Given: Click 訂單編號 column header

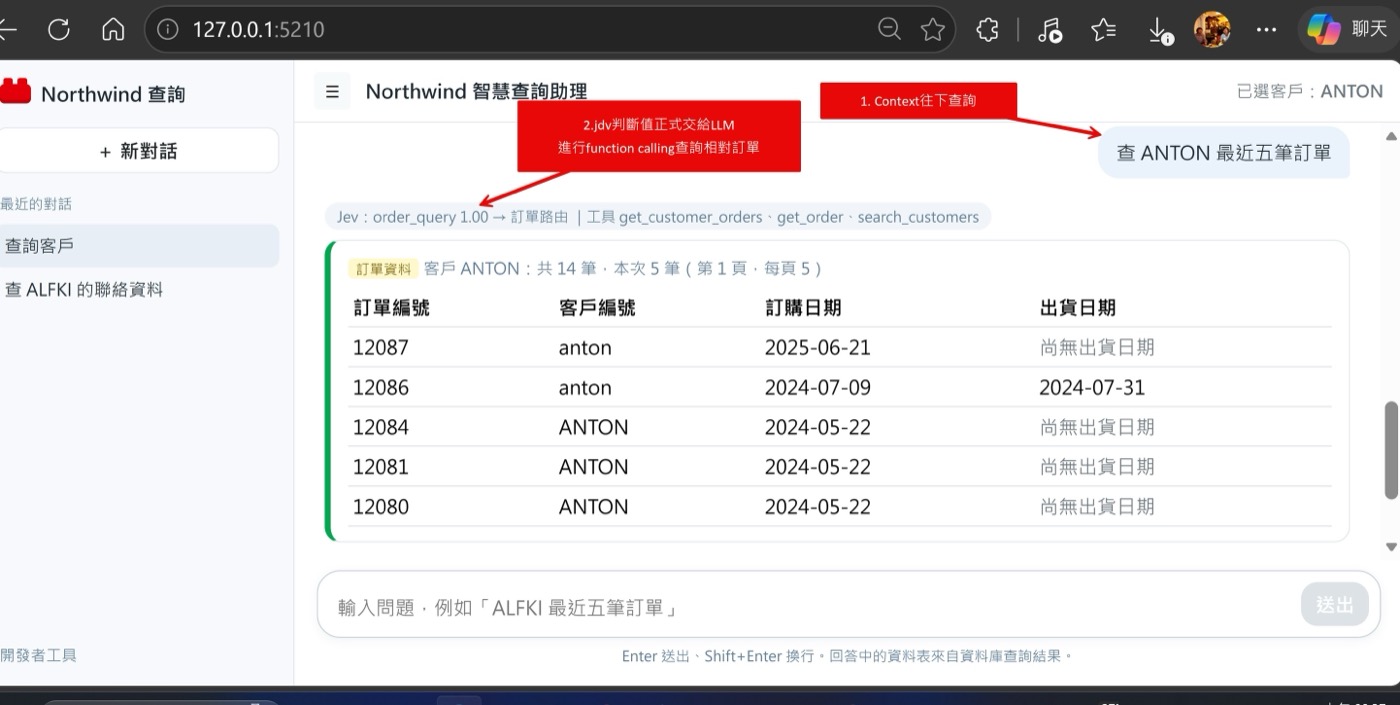Looking at the screenshot, I should 391,308.
